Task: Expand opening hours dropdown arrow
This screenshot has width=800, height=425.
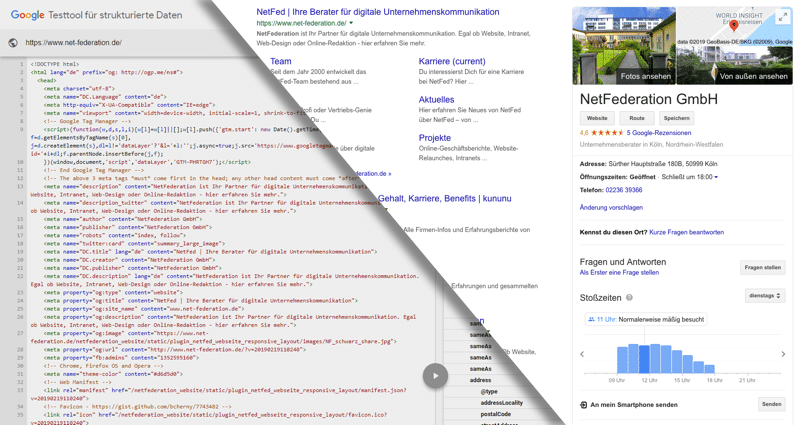Action: pos(716,177)
